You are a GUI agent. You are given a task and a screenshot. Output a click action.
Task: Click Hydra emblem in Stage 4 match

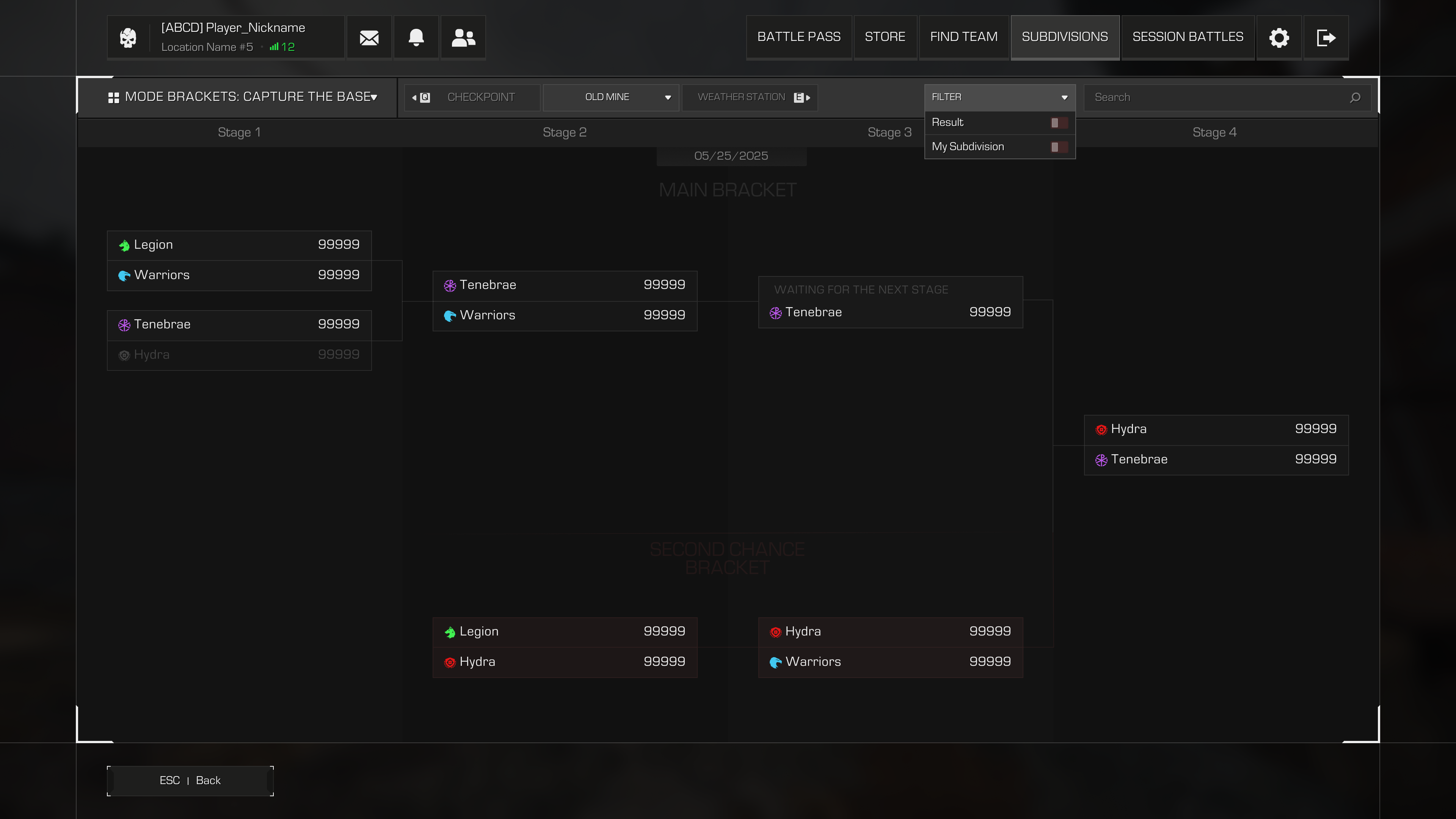coord(1101,430)
